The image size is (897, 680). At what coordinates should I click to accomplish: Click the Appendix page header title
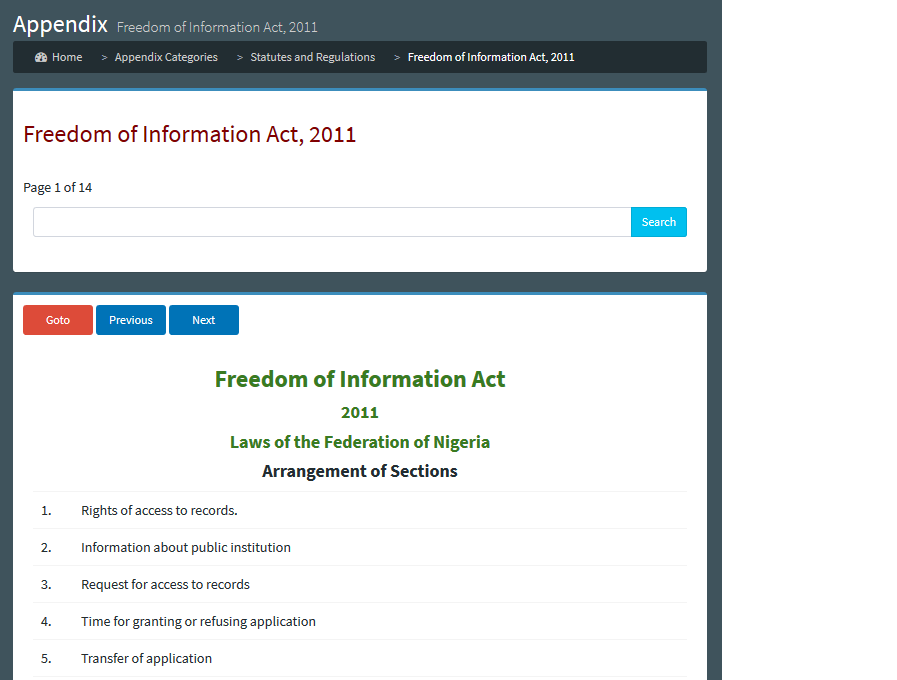[60, 25]
